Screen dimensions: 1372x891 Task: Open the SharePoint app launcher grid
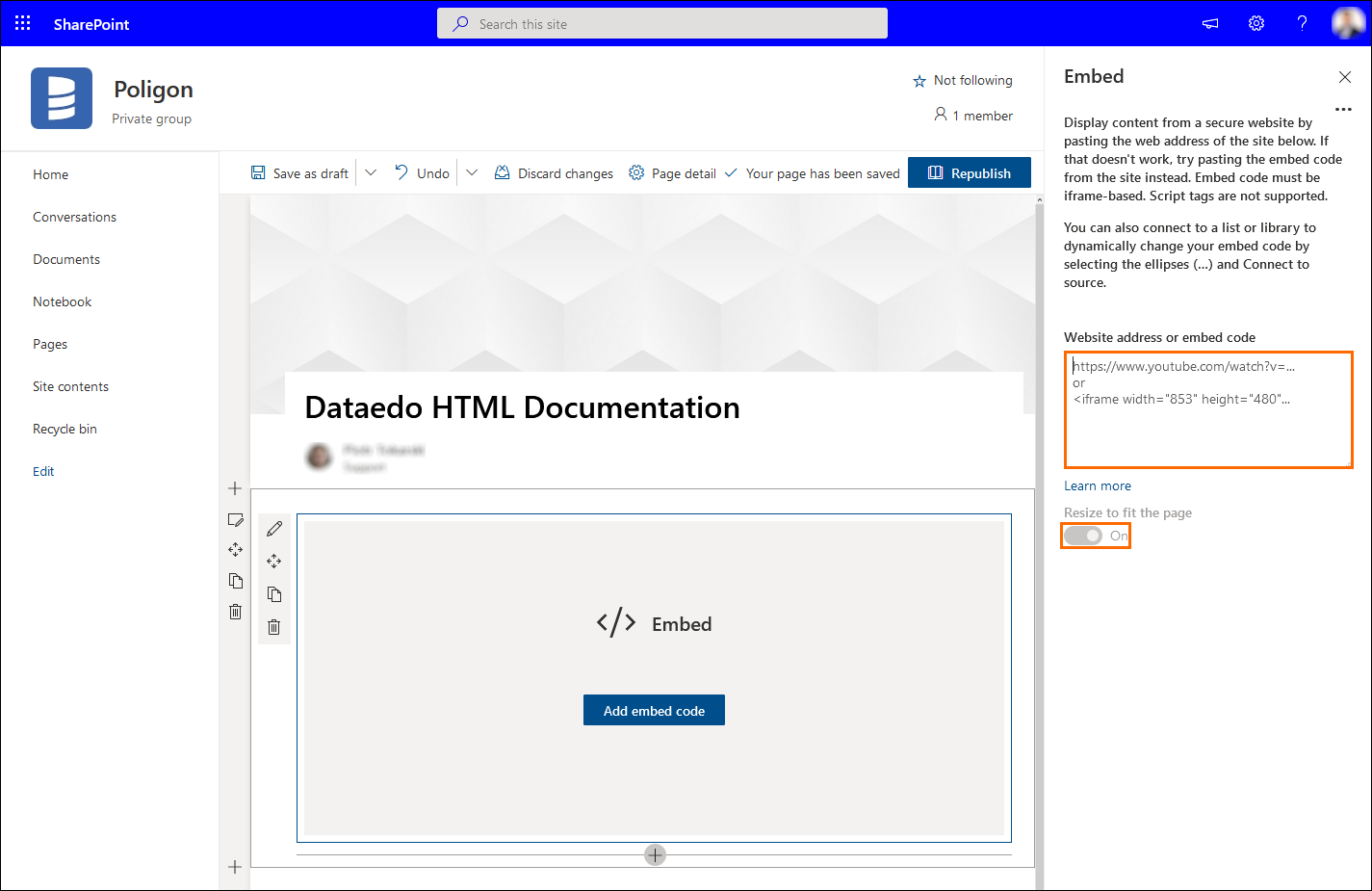tap(22, 23)
